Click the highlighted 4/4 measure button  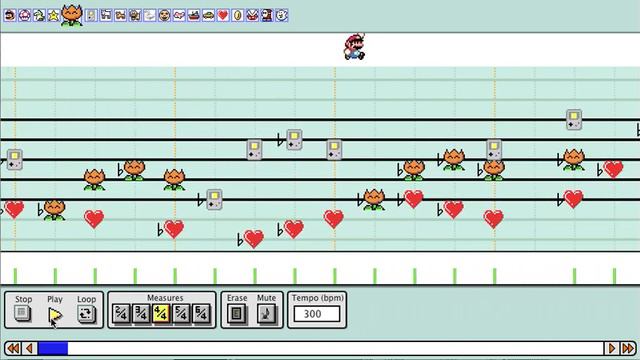click(x=161, y=314)
